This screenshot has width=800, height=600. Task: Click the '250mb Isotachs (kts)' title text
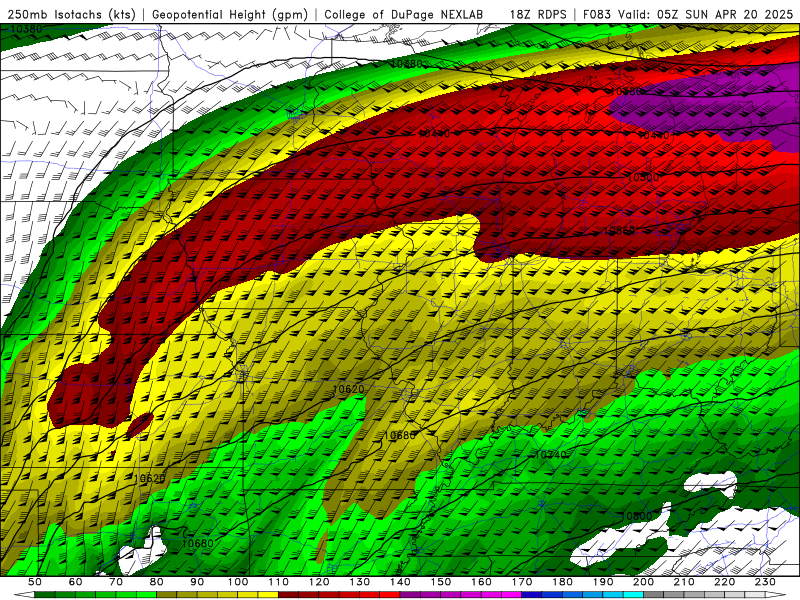[71, 15]
